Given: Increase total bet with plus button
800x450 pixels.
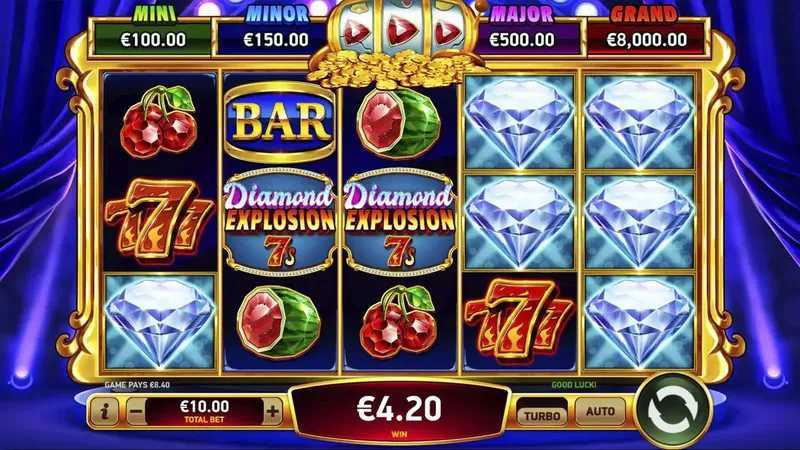Looking at the screenshot, I should (x=273, y=412).
